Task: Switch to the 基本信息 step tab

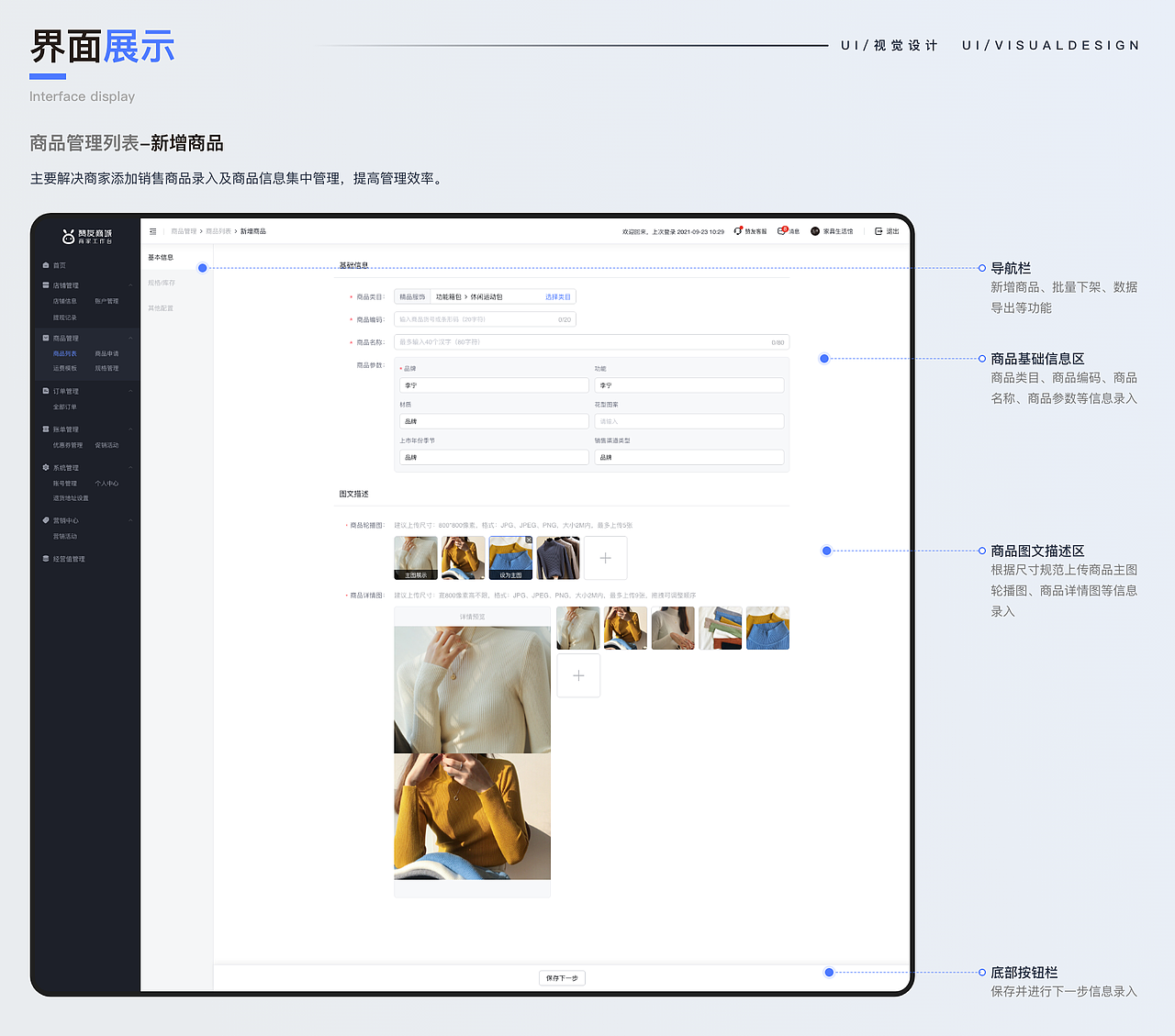Action: click(x=161, y=258)
